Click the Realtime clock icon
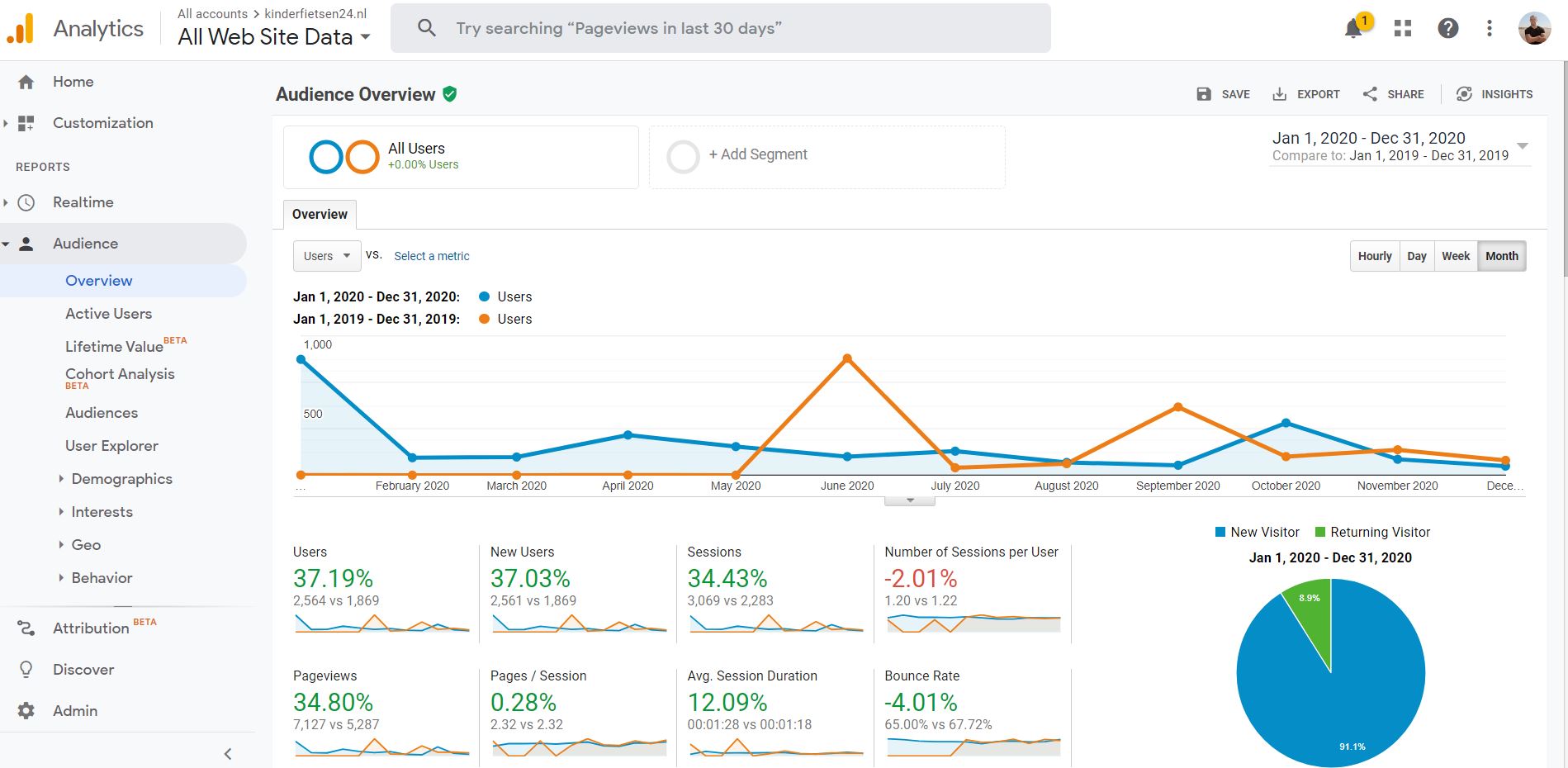This screenshot has height=768, width=1568. 26,202
